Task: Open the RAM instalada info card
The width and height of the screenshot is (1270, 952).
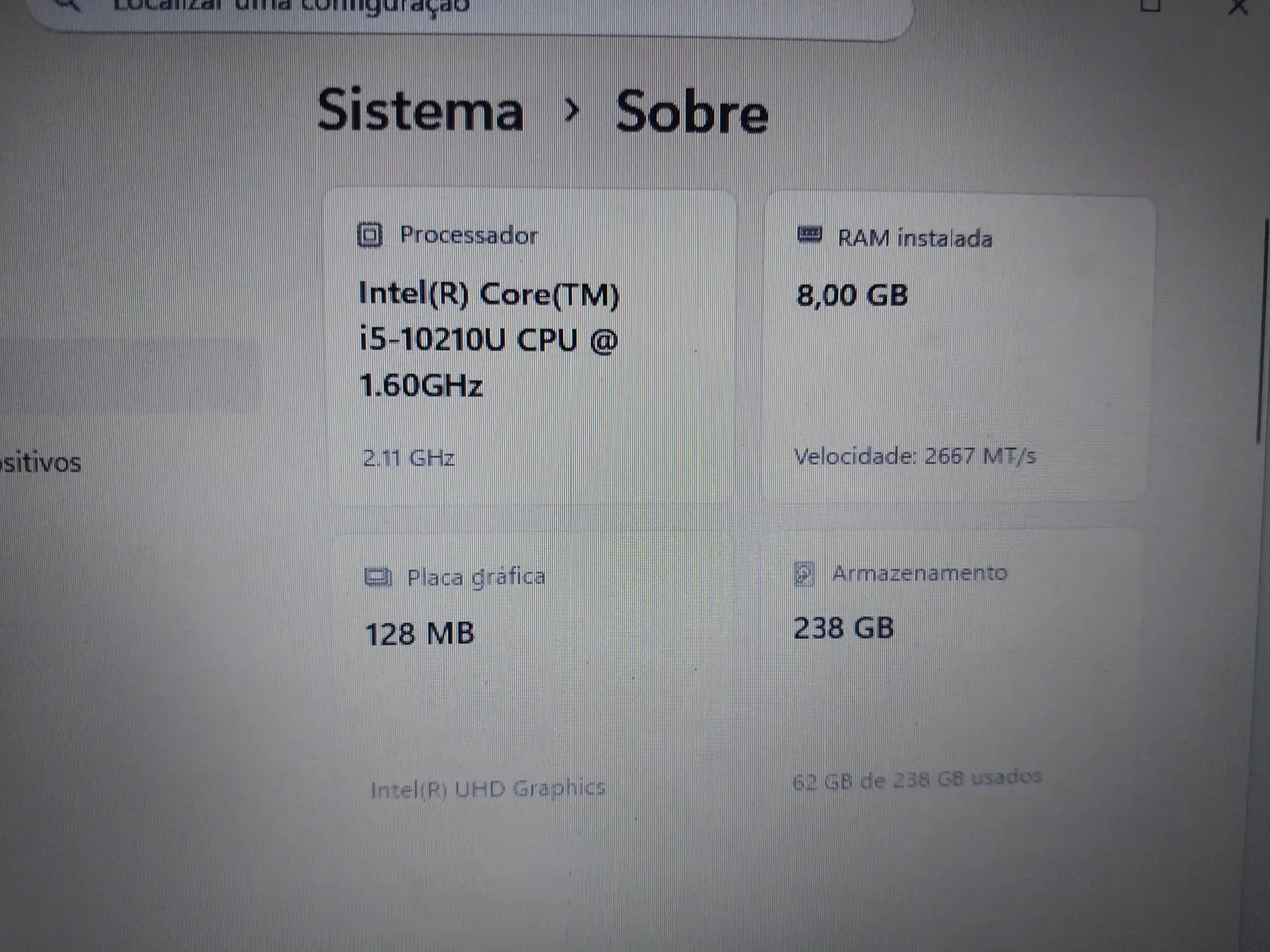Action: (957, 349)
